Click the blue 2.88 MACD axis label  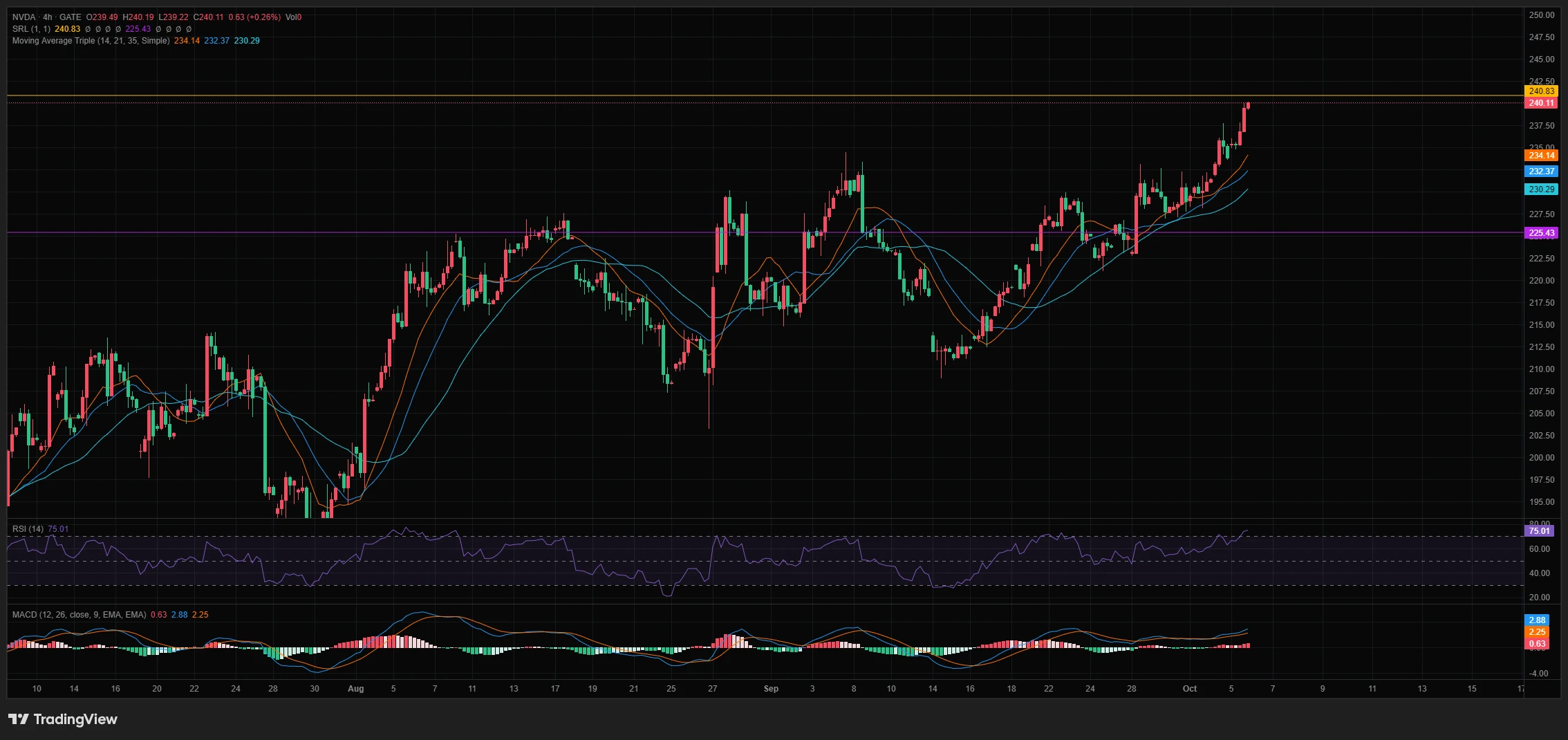coord(1537,620)
